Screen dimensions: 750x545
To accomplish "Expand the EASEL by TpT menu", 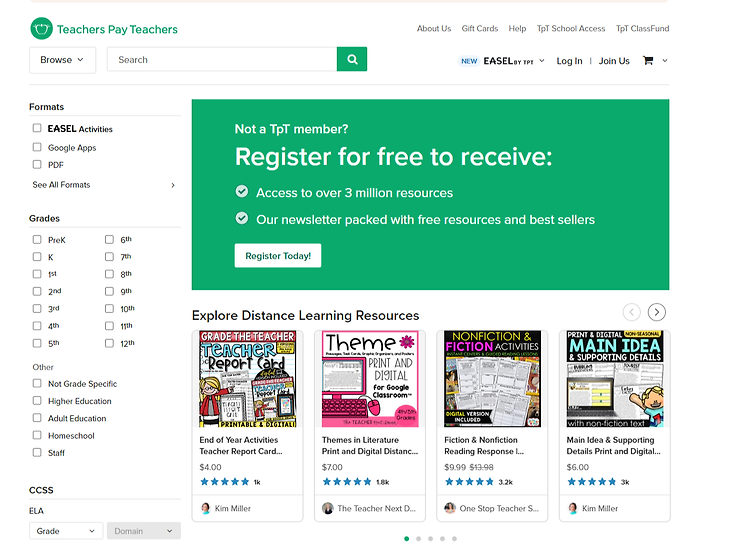I will click(501, 61).
